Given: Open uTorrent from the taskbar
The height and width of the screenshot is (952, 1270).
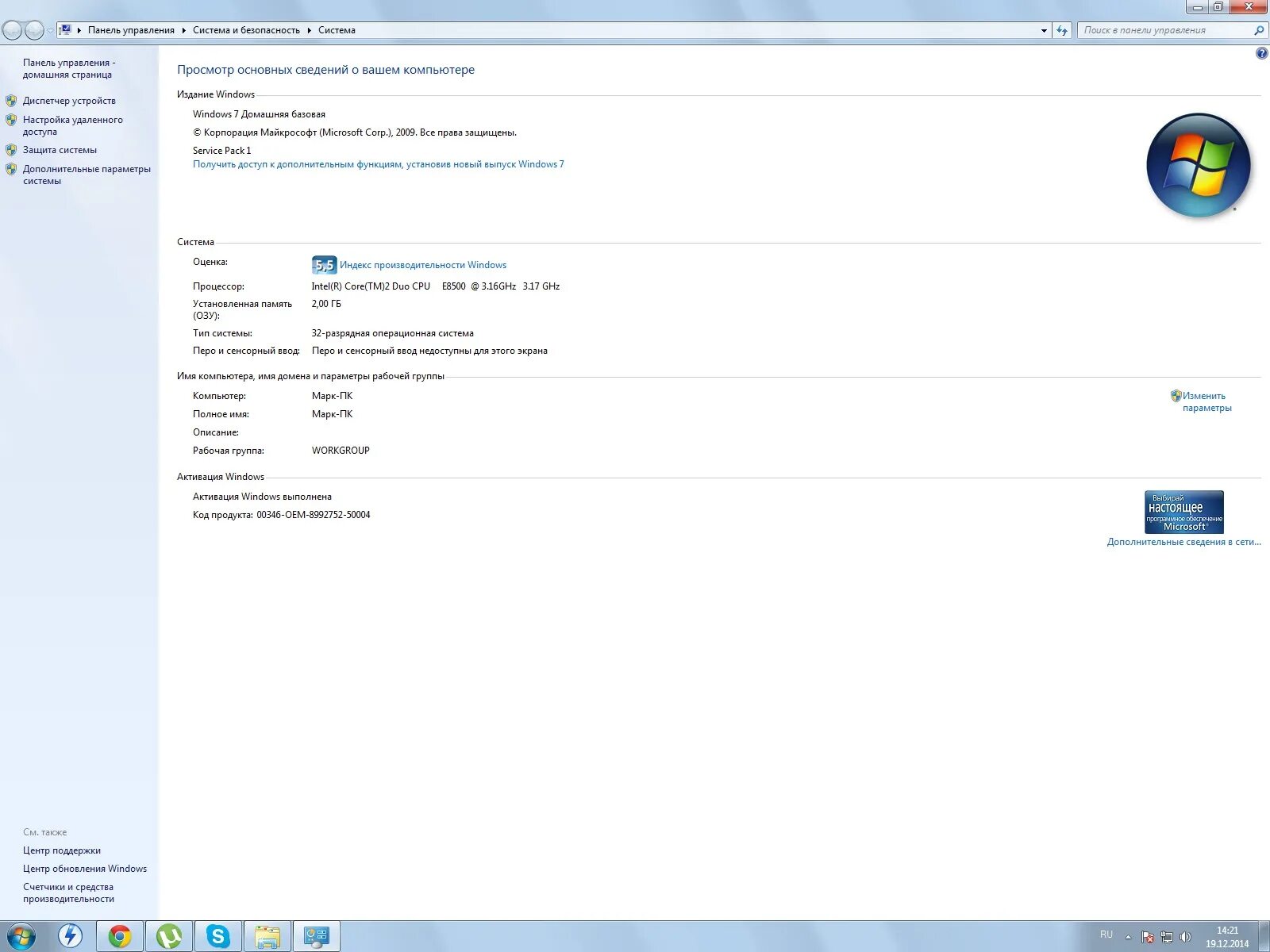Looking at the screenshot, I should [x=169, y=937].
